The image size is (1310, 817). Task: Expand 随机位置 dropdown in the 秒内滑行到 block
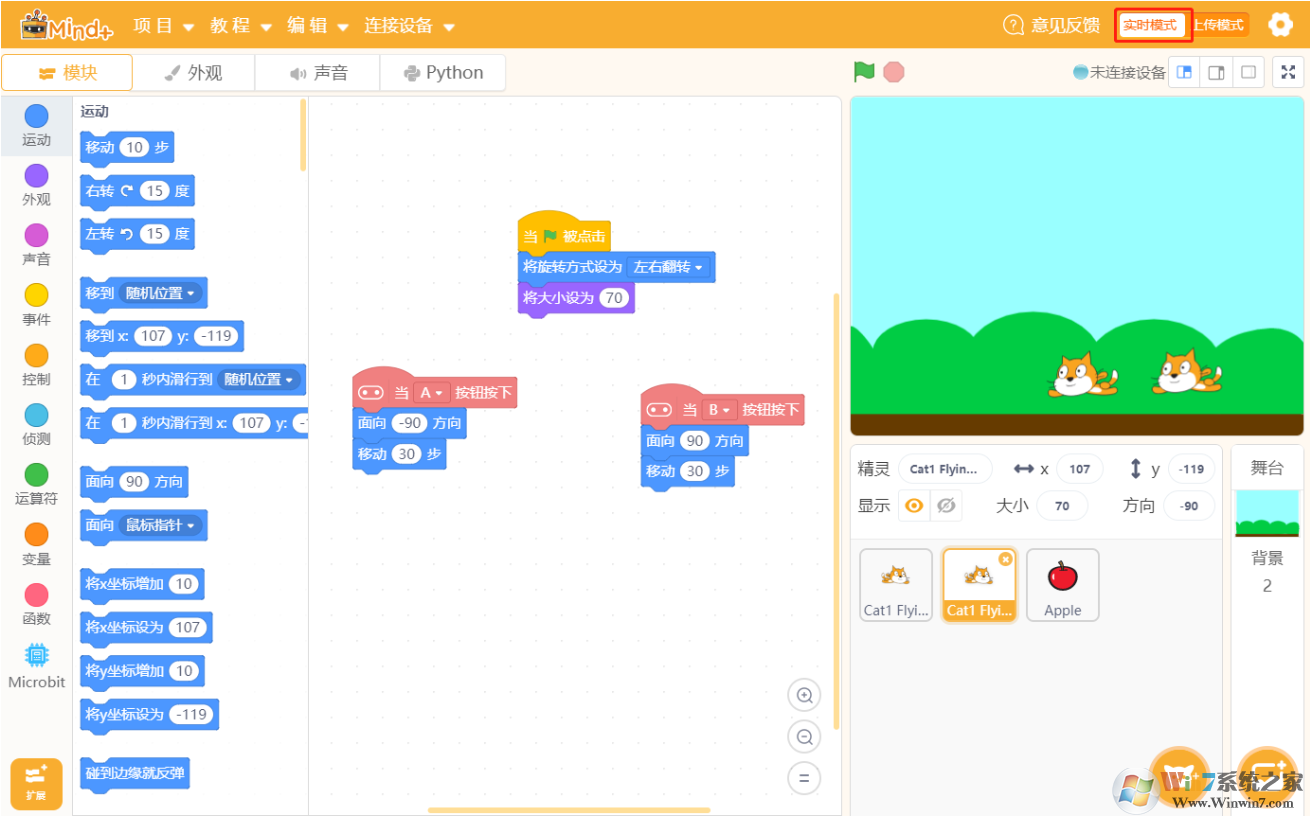point(259,380)
